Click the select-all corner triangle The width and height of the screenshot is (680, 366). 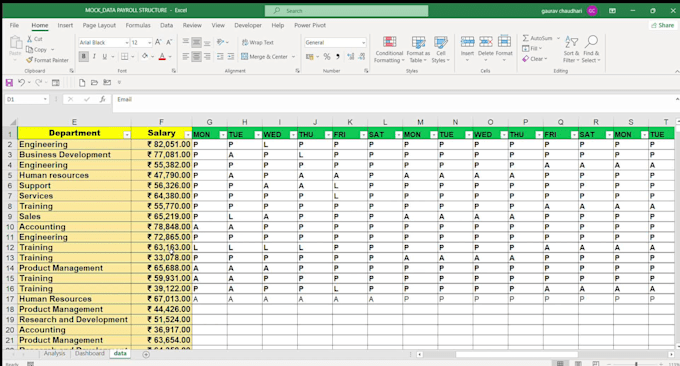(x=12, y=122)
